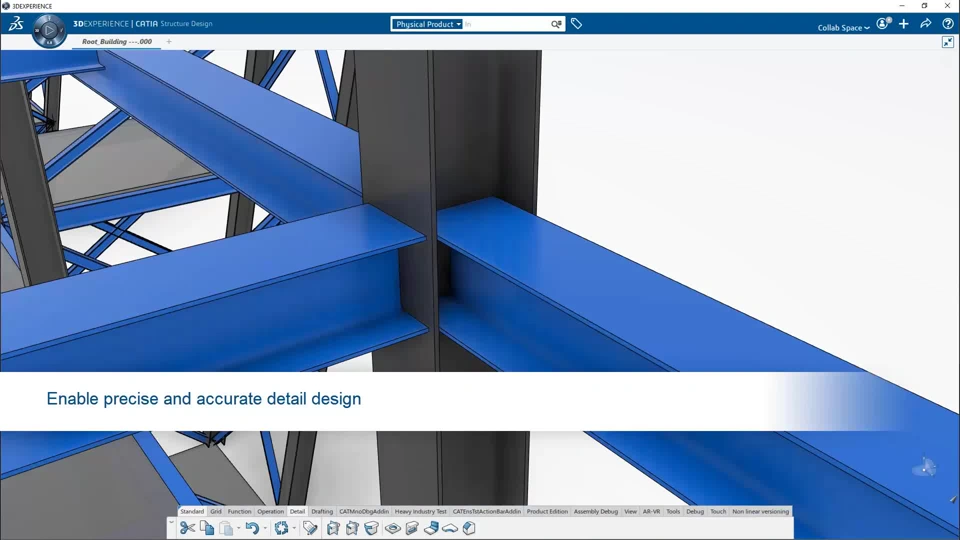Screen dimensions: 960x540
Task: Select the curved surface tool icon
Action: [450, 528]
